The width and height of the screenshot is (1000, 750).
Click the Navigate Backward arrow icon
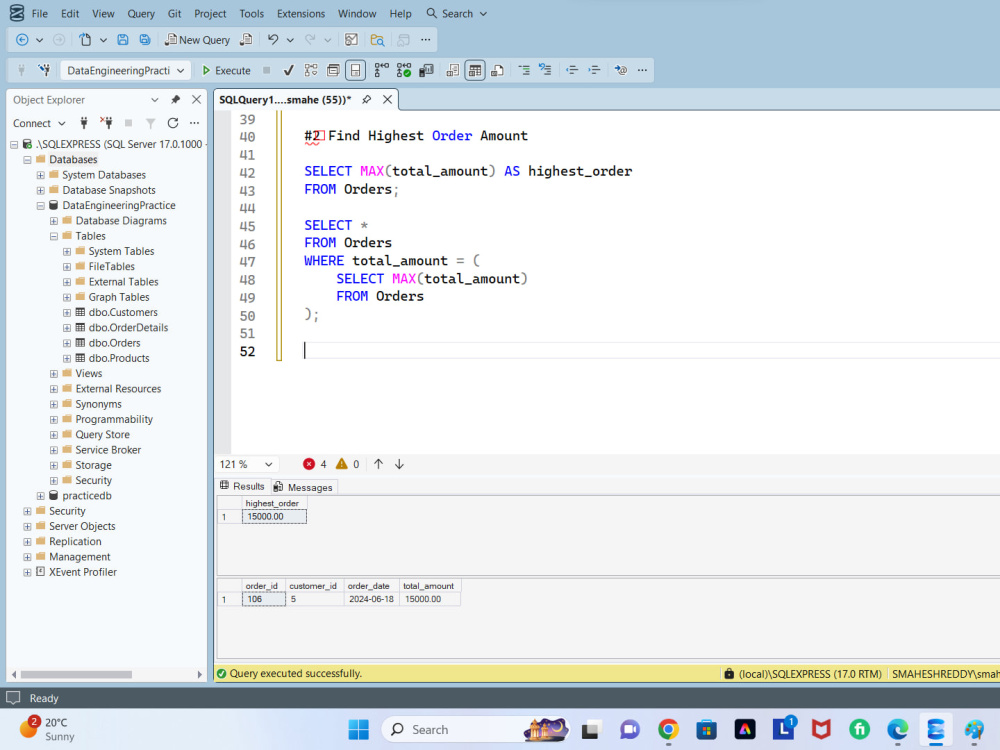tap(22, 40)
